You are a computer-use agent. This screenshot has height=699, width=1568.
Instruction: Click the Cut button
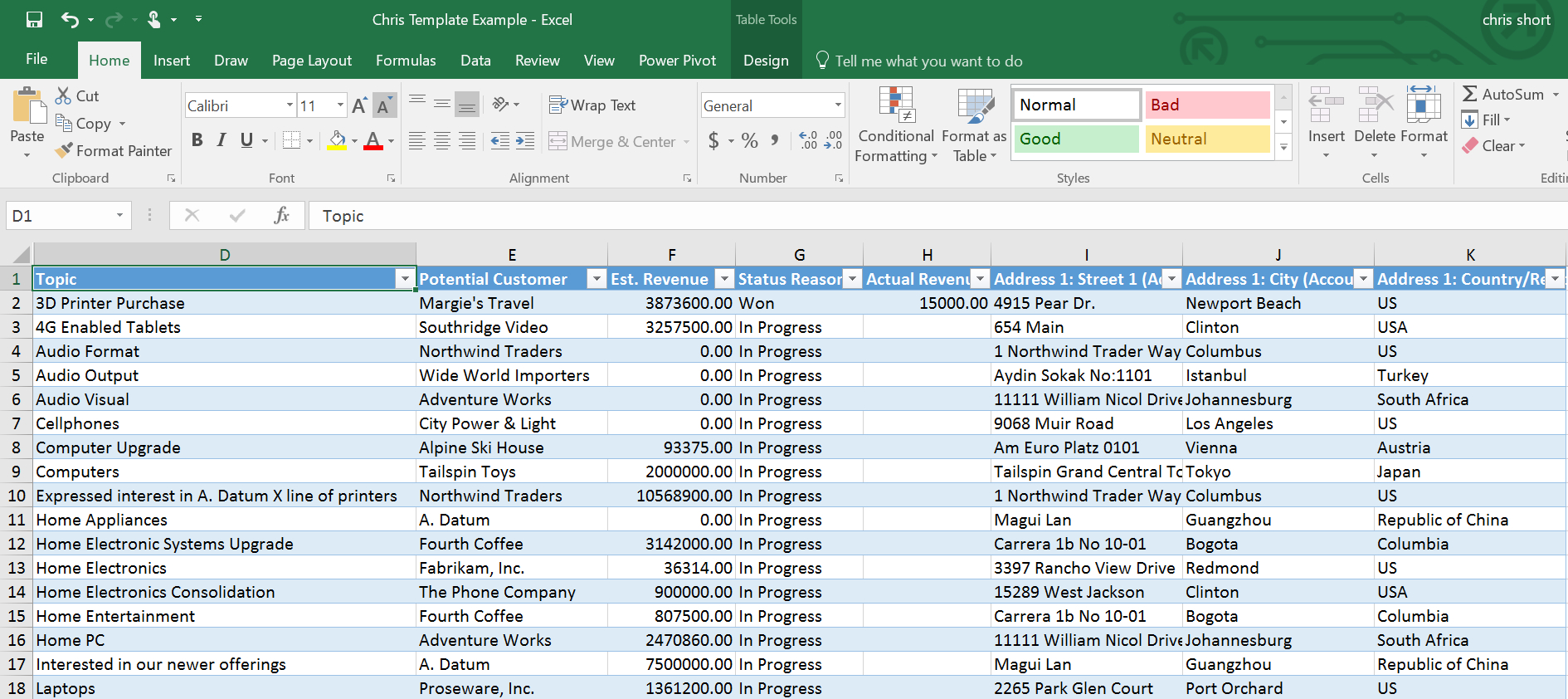click(77, 96)
